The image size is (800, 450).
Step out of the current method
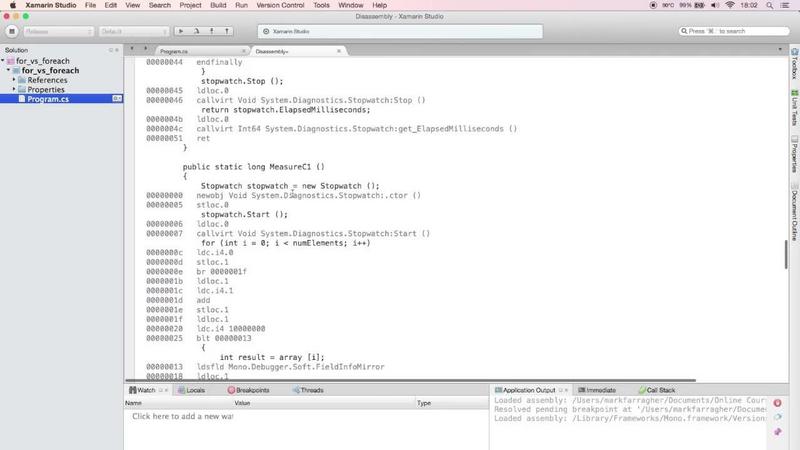pyautogui.click(x=227, y=31)
